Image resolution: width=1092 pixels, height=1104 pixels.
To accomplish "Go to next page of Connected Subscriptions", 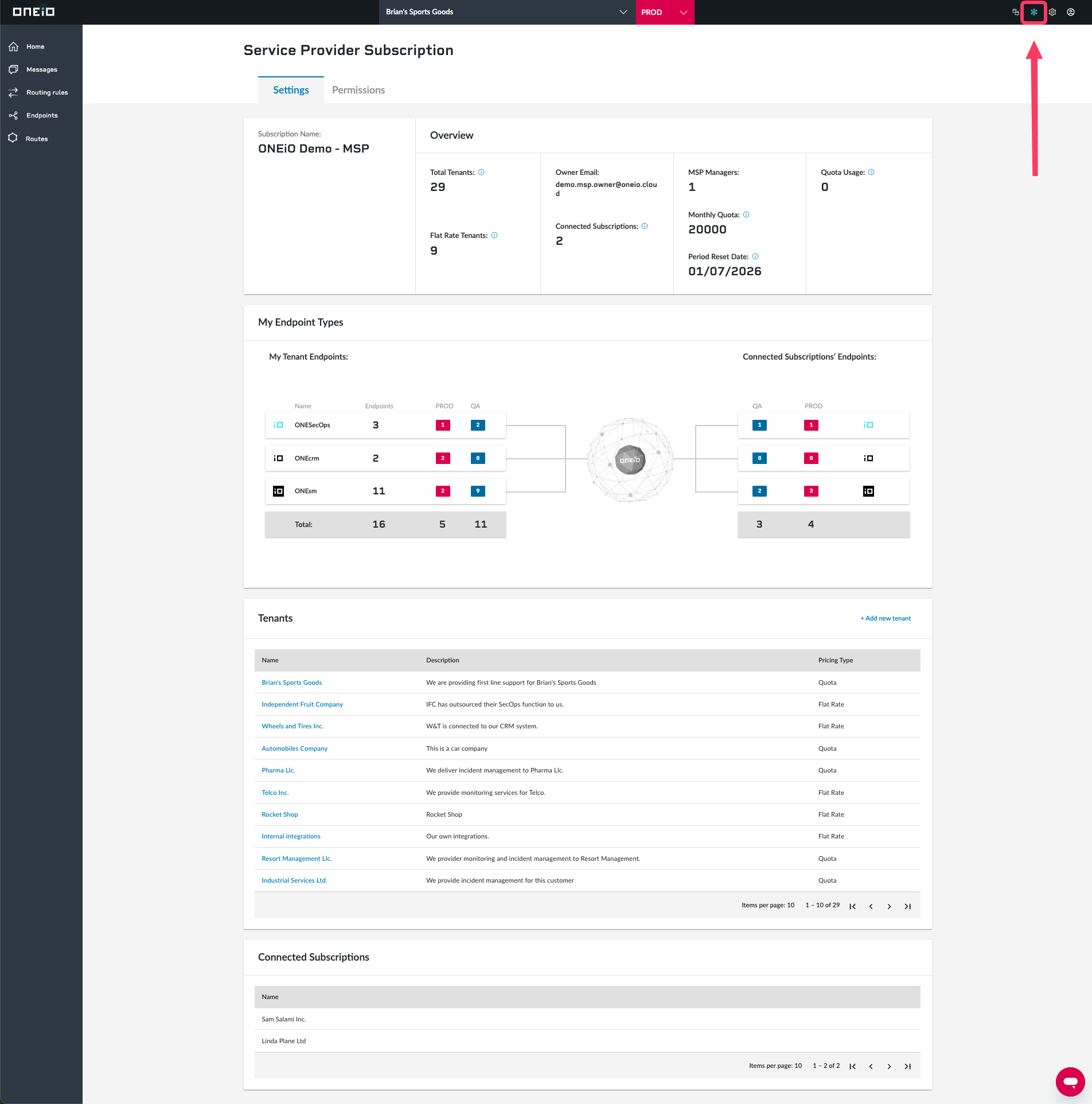I will [x=890, y=1066].
